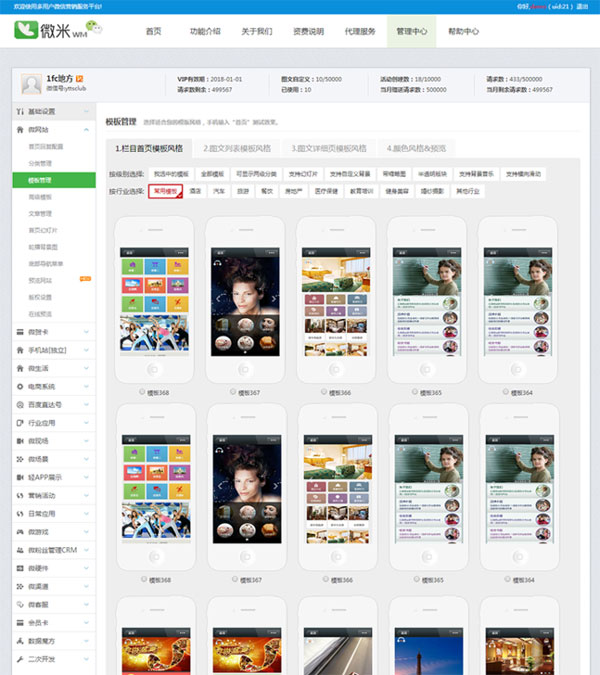Click the orange badge next to 1fc地方

coord(79,79)
